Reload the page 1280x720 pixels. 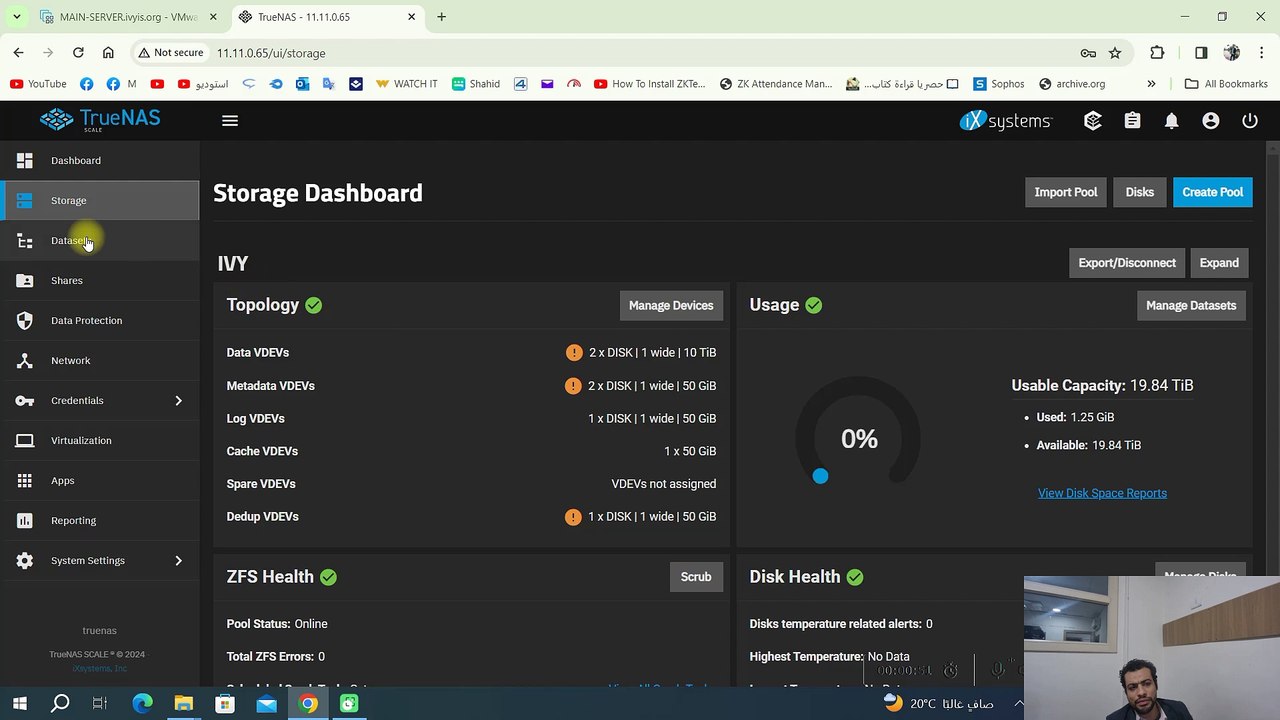pyautogui.click(x=78, y=53)
